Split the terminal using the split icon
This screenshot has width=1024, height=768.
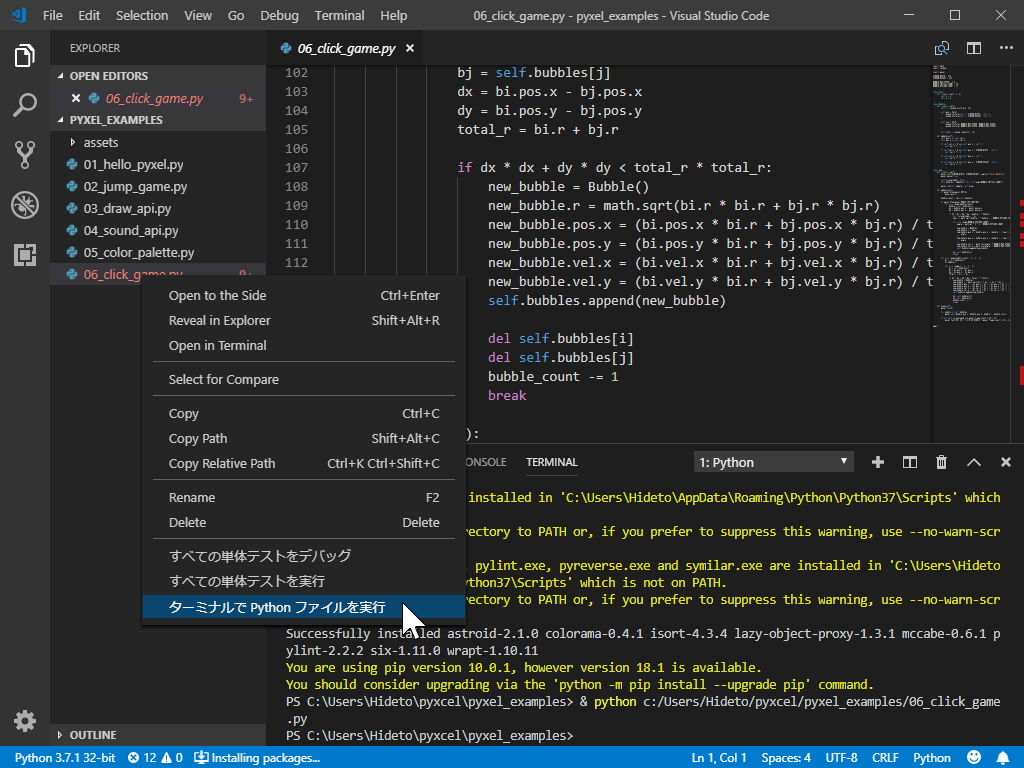point(909,462)
